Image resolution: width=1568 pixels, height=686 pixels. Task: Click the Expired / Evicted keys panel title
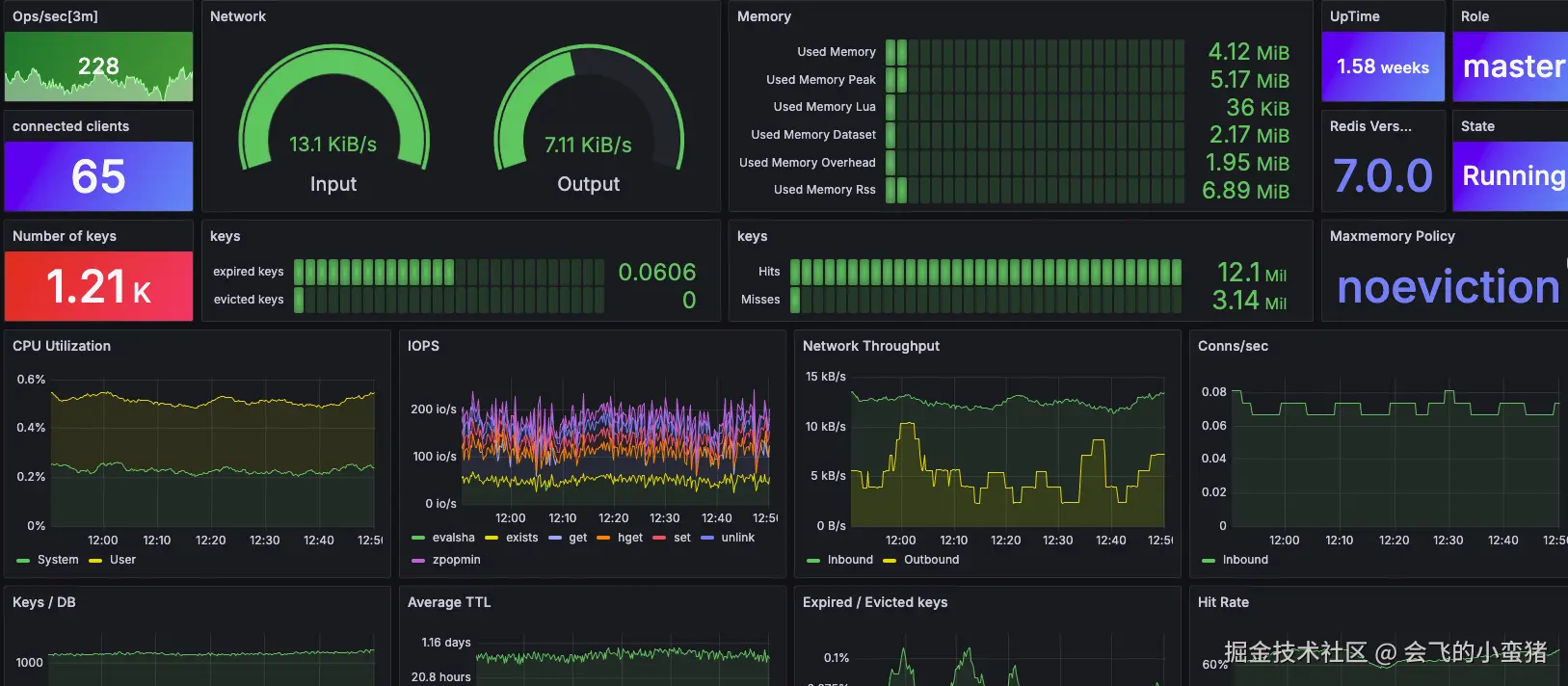pyautogui.click(x=875, y=602)
